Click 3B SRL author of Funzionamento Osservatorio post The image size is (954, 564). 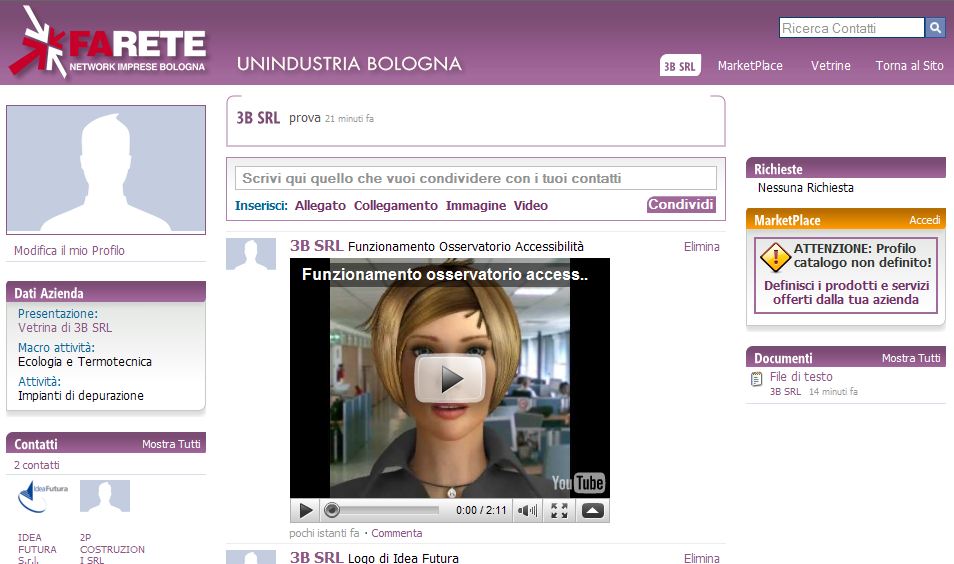(316, 246)
